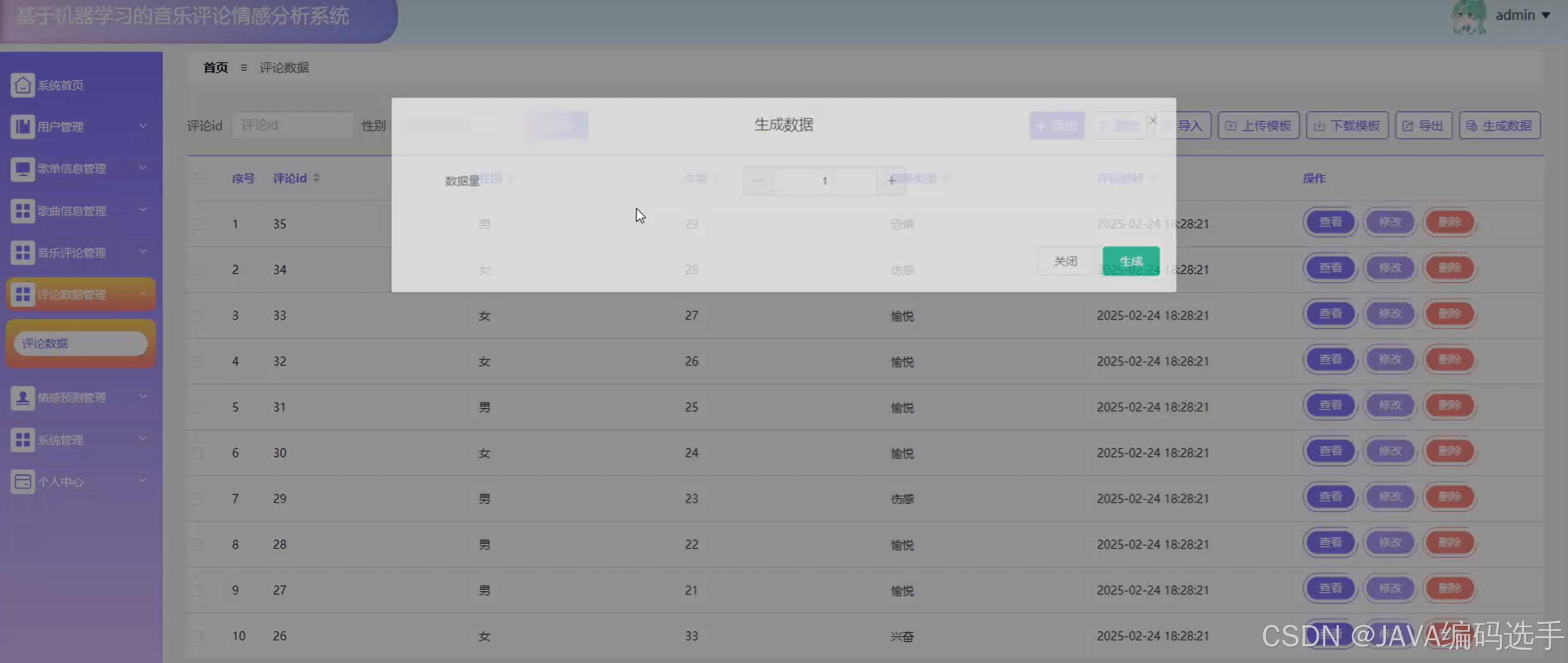1568x663 pixels.
Task: Click emotion cell 伤感 in row 7
Action: 902,499
